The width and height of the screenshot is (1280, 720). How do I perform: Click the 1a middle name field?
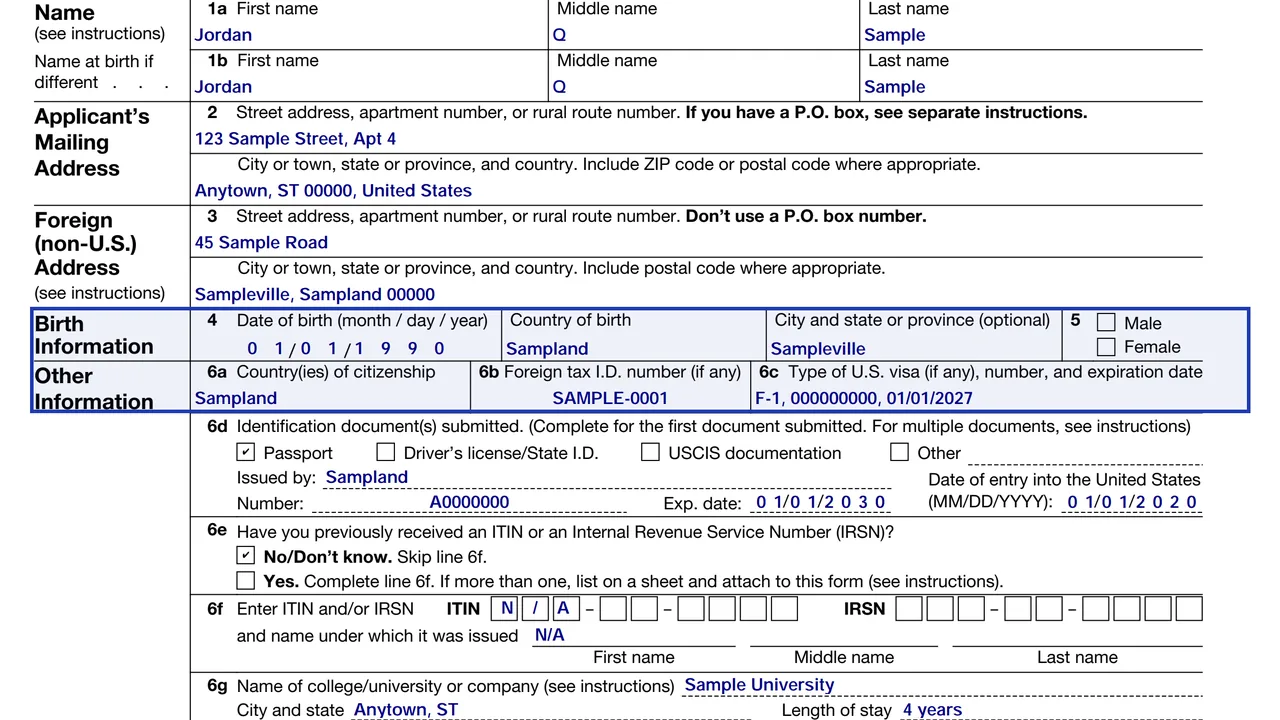point(703,35)
